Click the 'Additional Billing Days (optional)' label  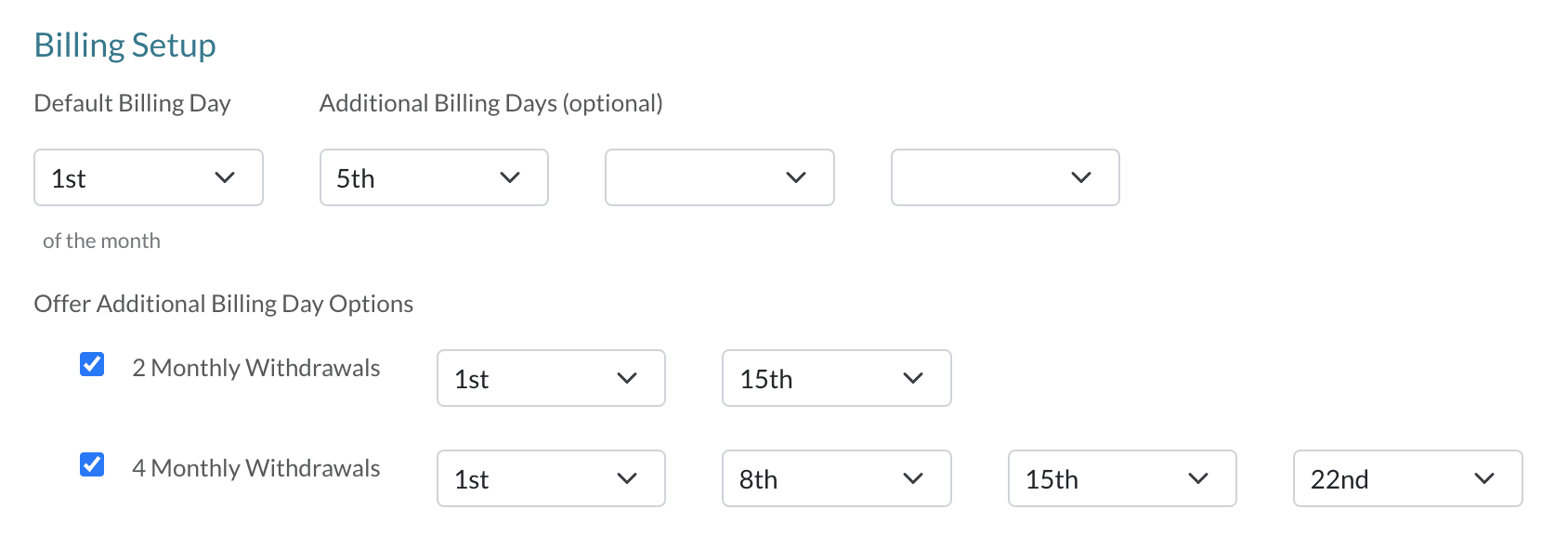[490, 103]
